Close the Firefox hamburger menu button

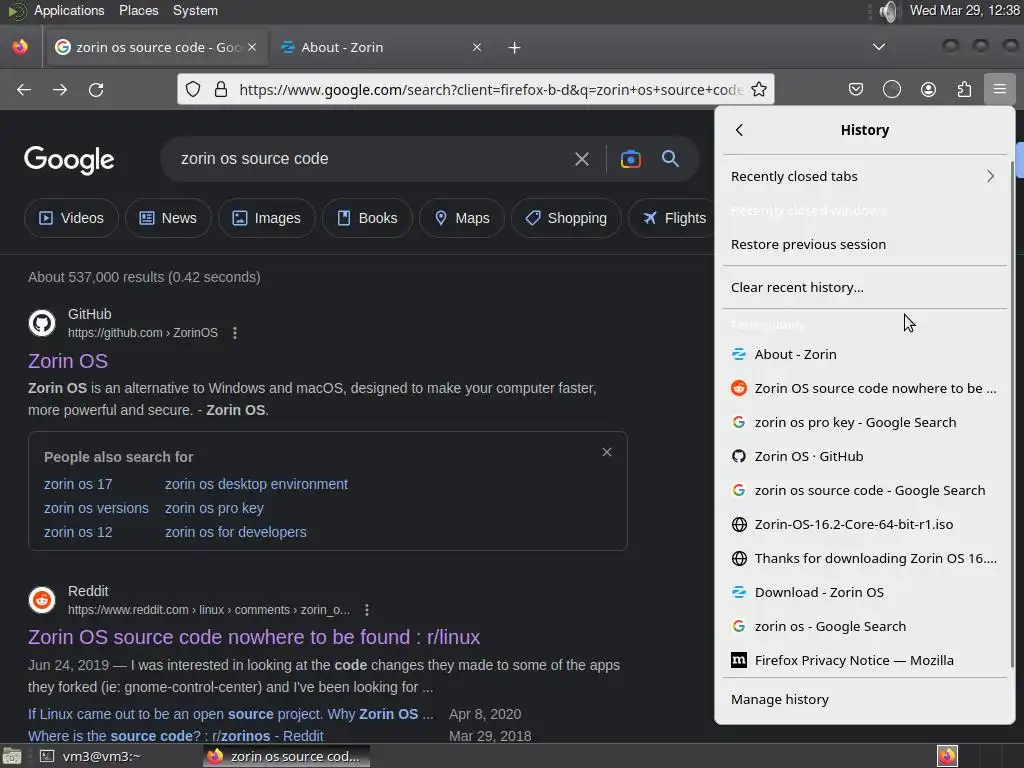(999, 89)
